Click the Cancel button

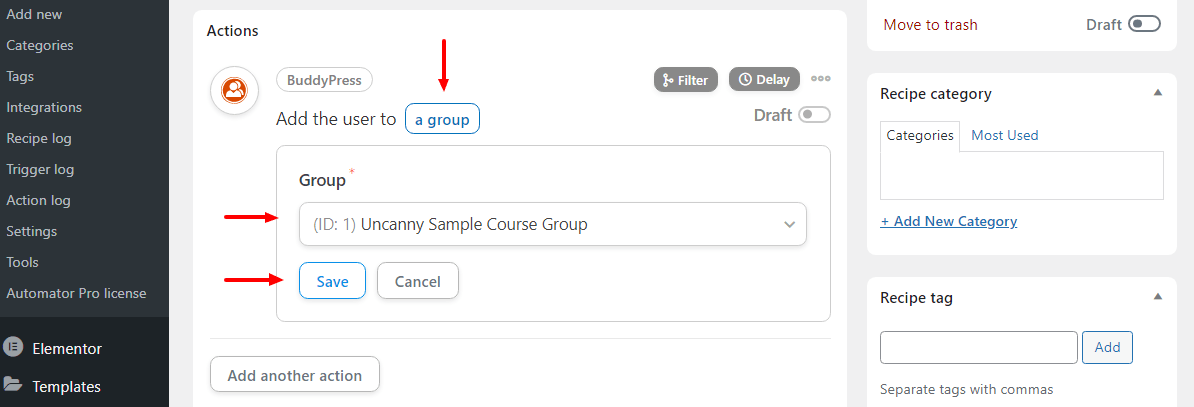(417, 280)
